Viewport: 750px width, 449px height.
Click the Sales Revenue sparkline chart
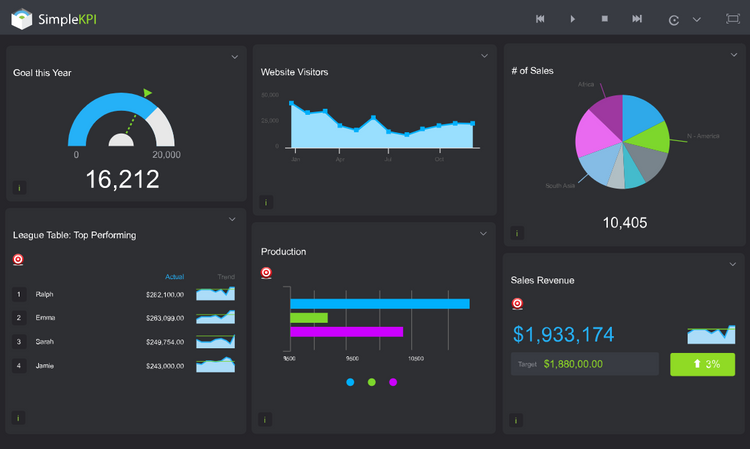[x=711, y=334]
